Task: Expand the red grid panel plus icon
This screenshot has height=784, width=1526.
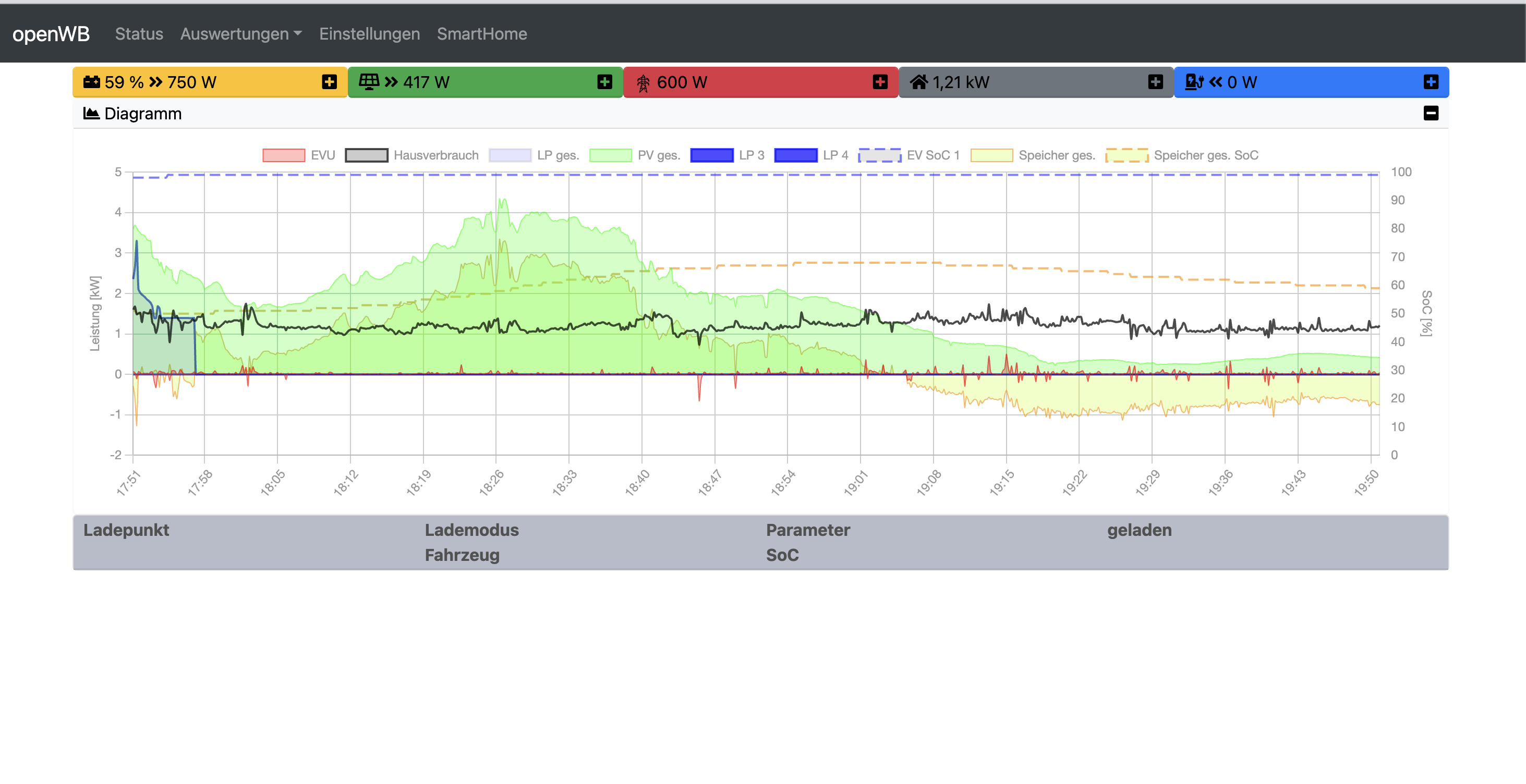Action: tap(880, 82)
